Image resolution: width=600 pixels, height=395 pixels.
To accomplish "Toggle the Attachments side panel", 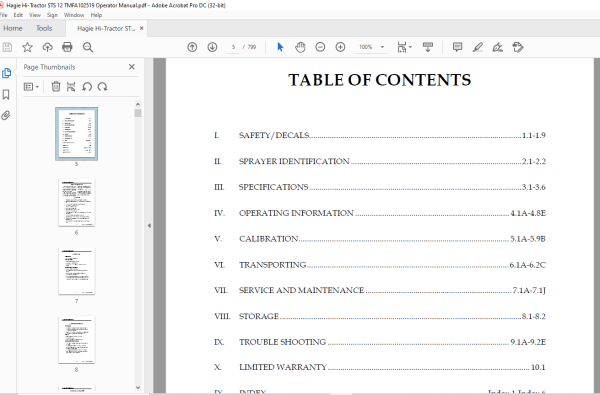I will click(x=6, y=115).
